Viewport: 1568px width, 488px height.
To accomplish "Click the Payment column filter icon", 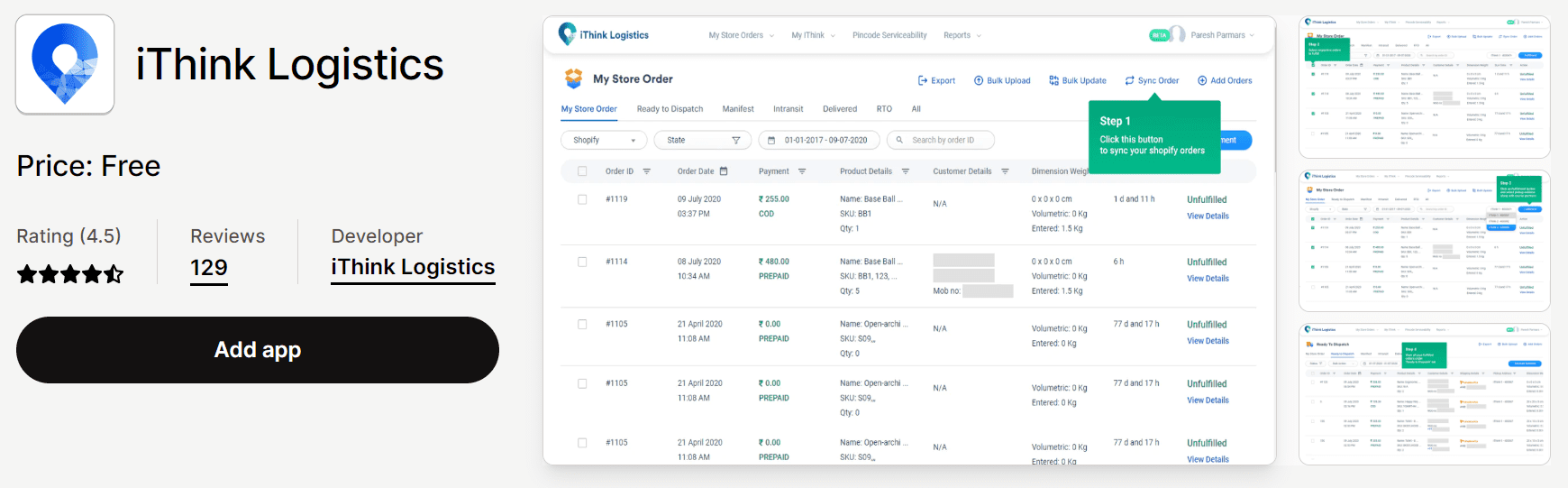I will (x=802, y=171).
